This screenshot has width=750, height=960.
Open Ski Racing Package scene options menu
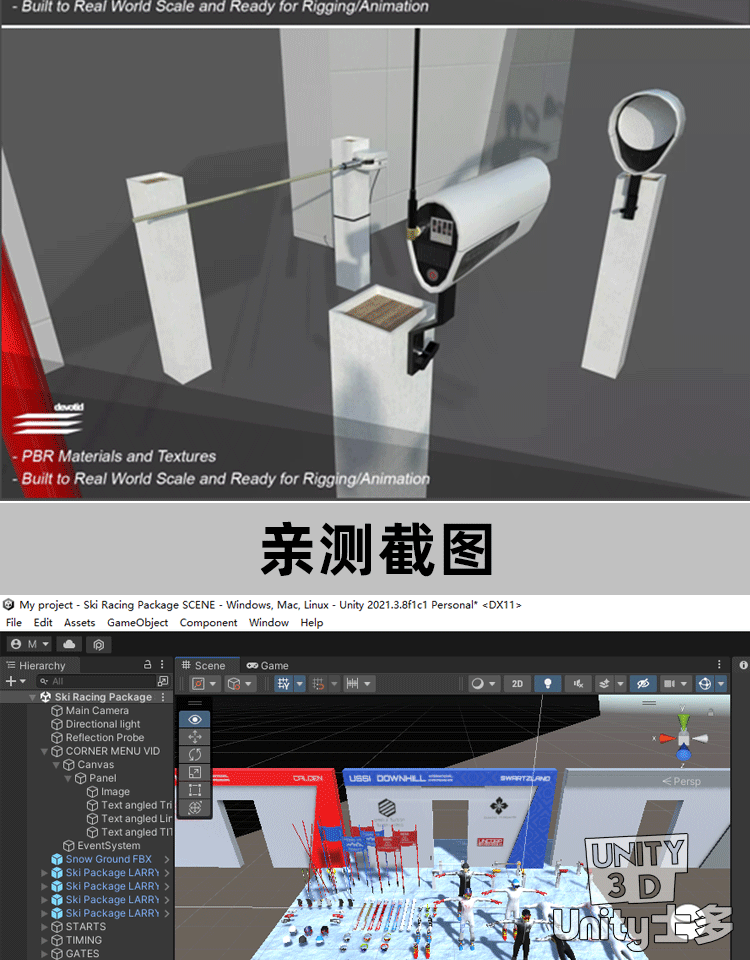click(163, 697)
